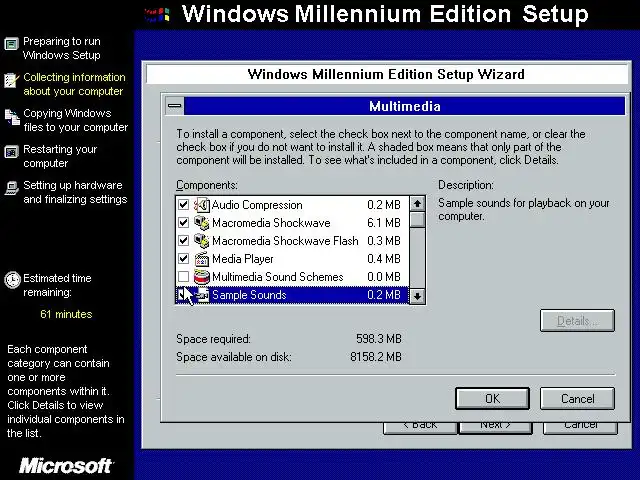Click the Collecting information step icon
This screenshot has height=480, width=640.
(11, 80)
